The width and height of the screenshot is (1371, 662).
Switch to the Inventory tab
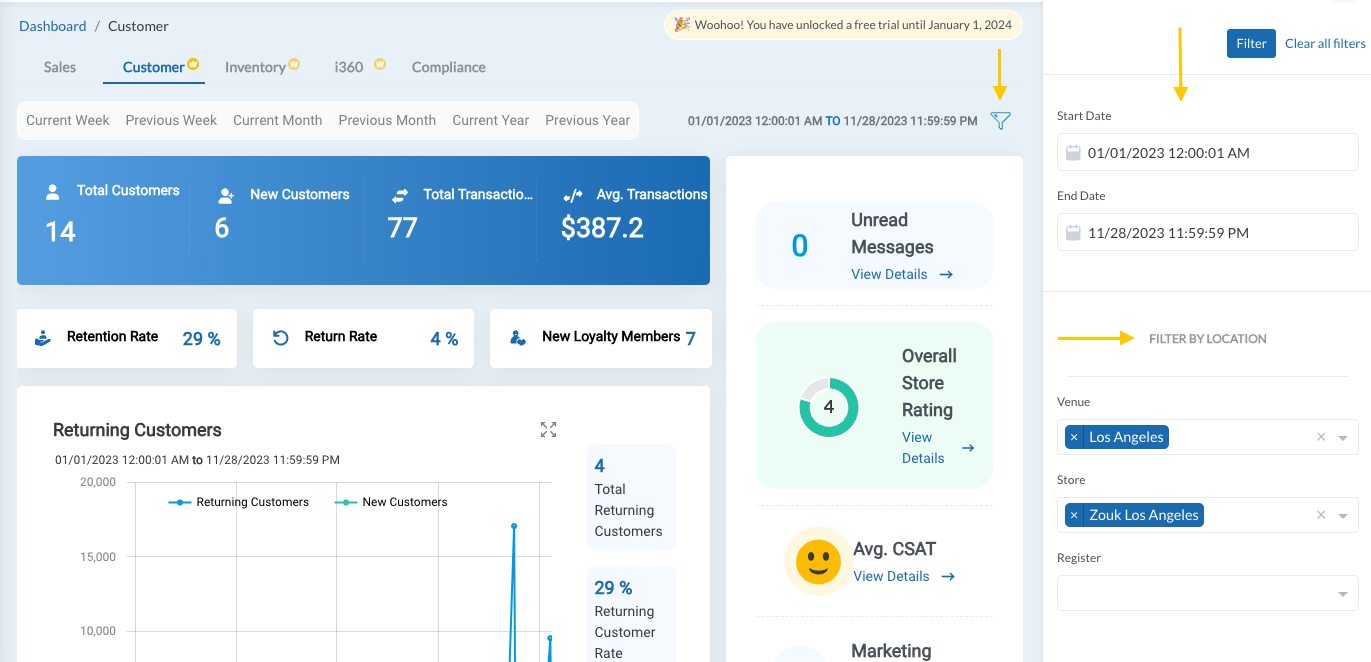tap(255, 67)
